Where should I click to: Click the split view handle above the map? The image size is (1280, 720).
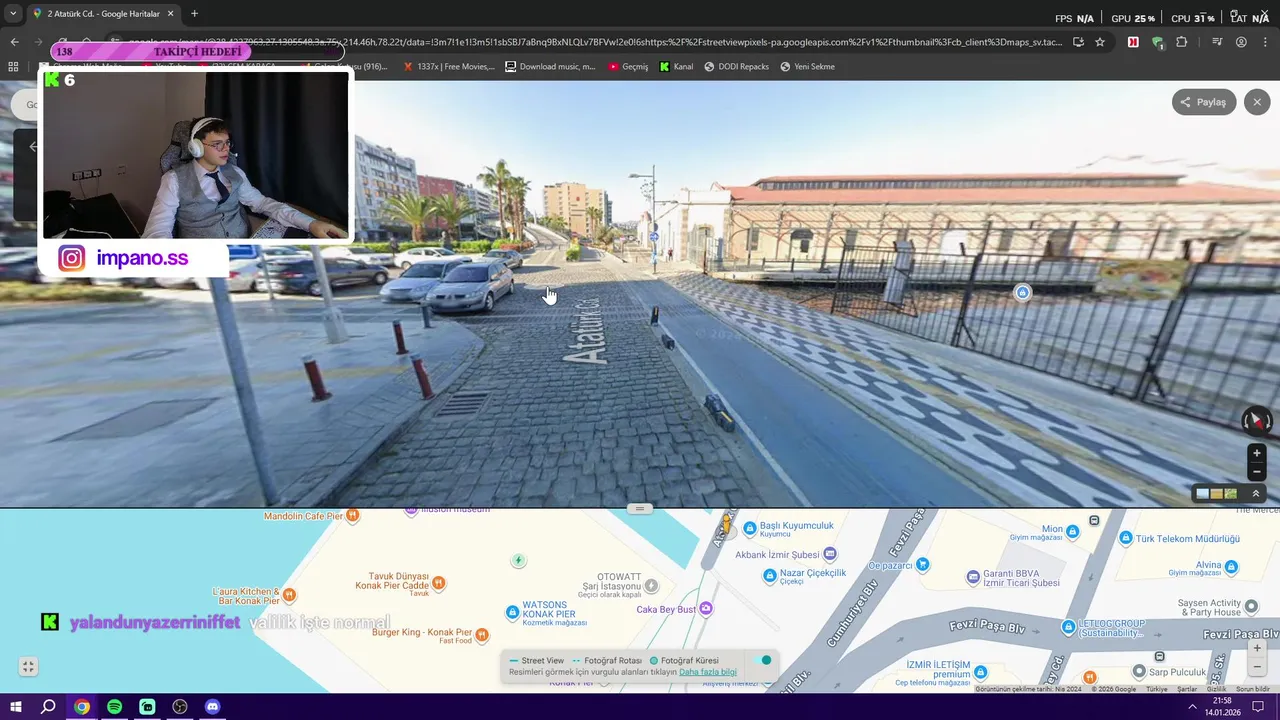click(640, 508)
